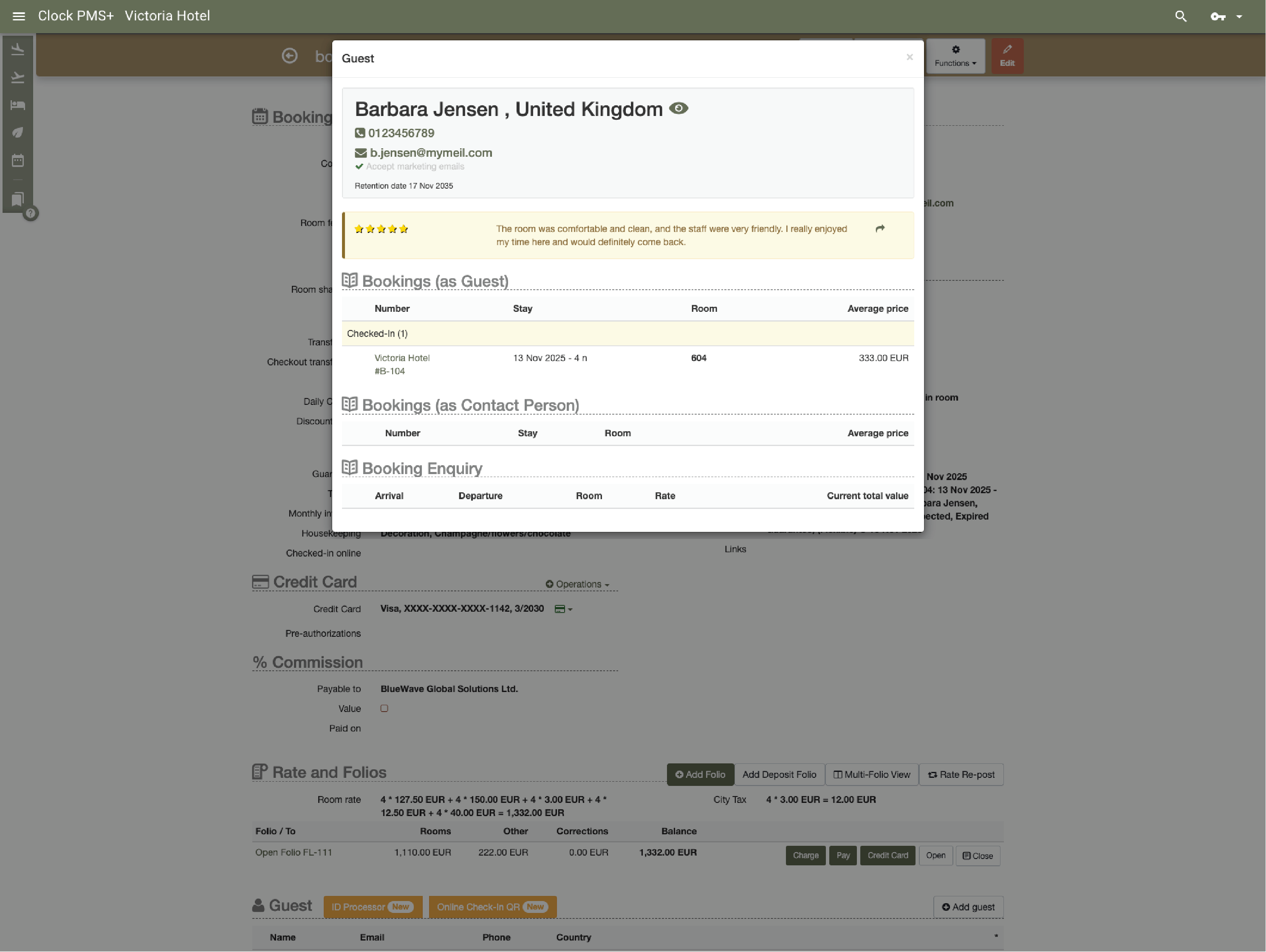Expand the Operations dropdown in Credit Card section
The height and width of the screenshot is (952, 1266).
[577, 584]
